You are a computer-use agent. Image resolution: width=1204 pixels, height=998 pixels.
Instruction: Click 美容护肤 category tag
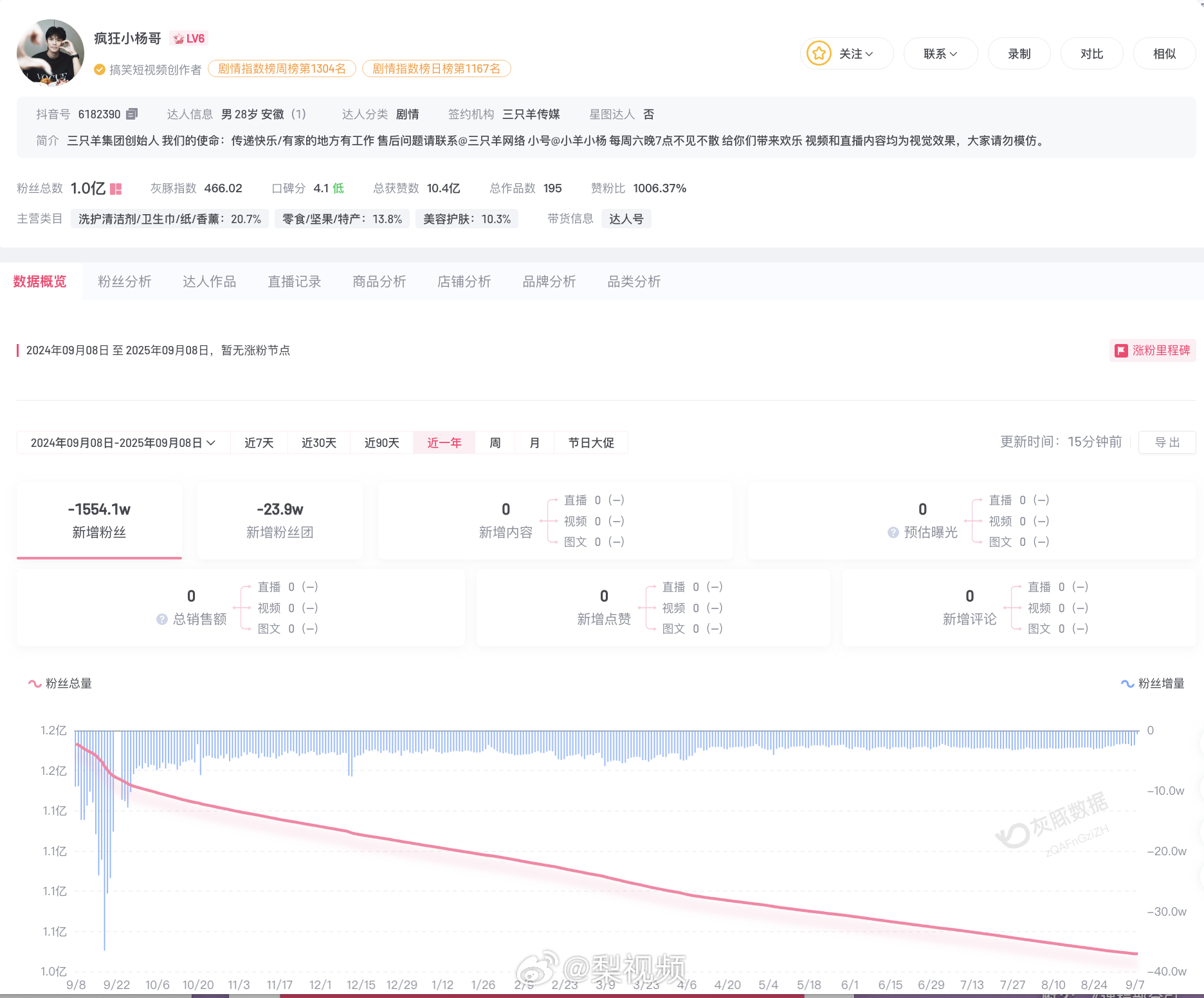click(467, 219)
